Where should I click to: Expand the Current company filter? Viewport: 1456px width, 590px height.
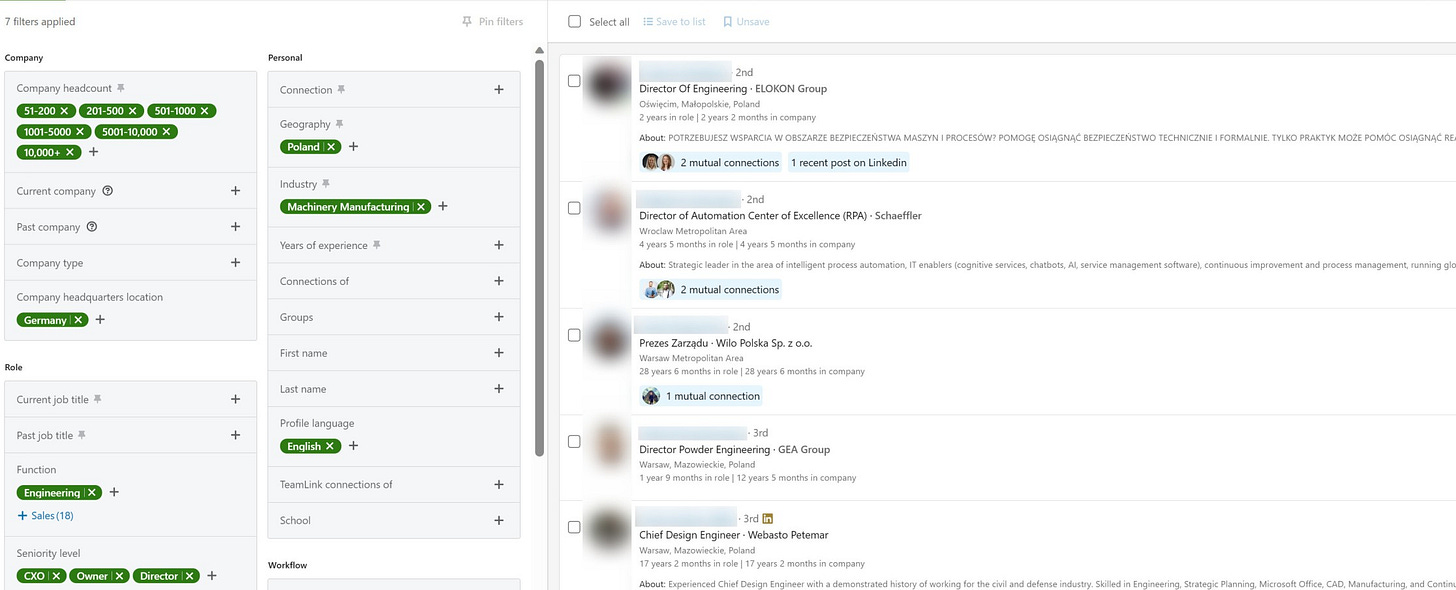(236, 191)
